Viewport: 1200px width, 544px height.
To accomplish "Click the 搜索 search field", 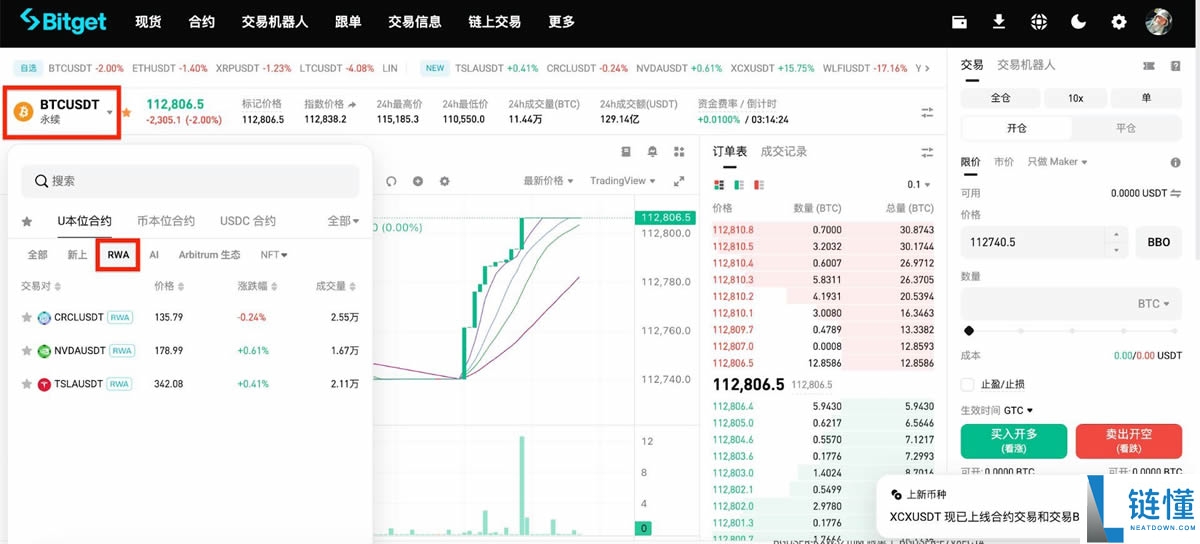I will [x=190, y=181].
